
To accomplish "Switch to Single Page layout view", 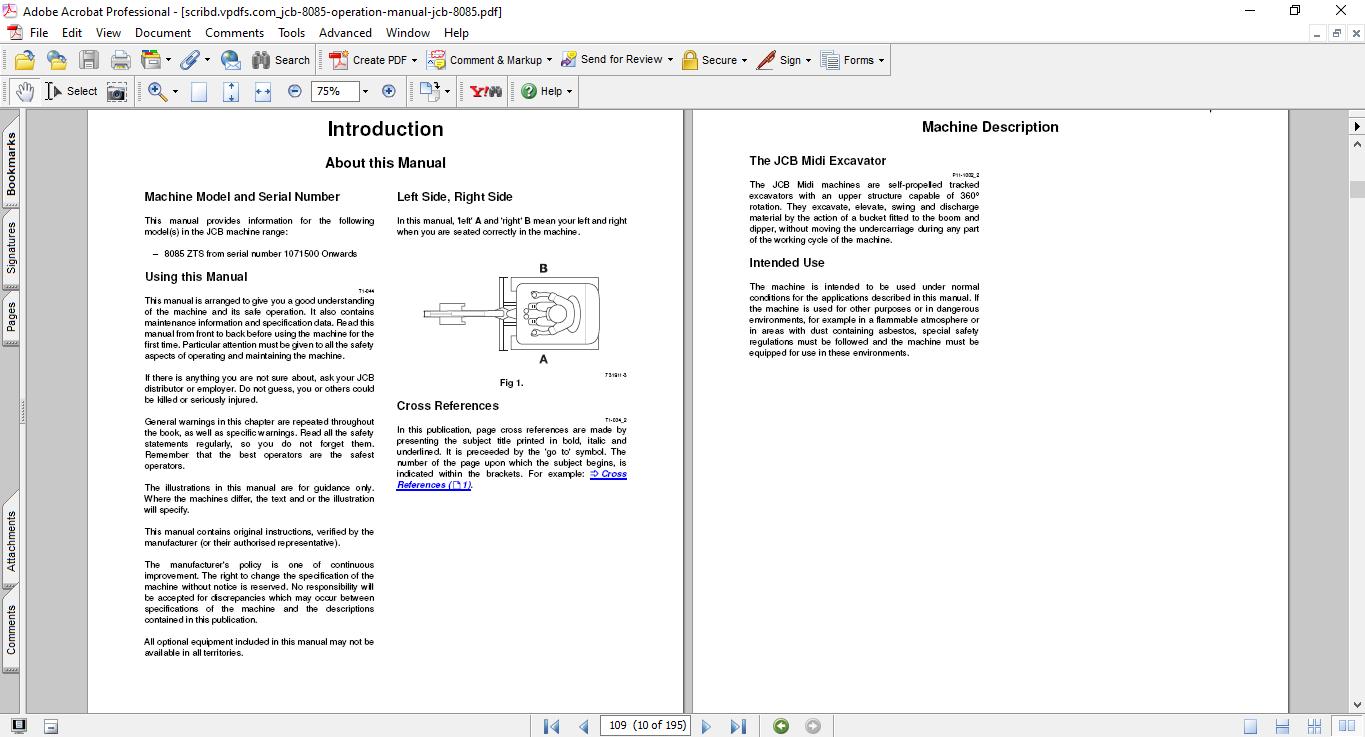I will [1250, 726].
